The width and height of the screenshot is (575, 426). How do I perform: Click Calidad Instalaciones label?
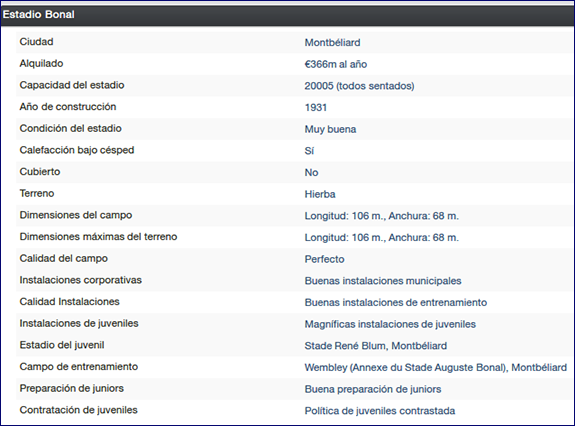click(x=69, y=301)
